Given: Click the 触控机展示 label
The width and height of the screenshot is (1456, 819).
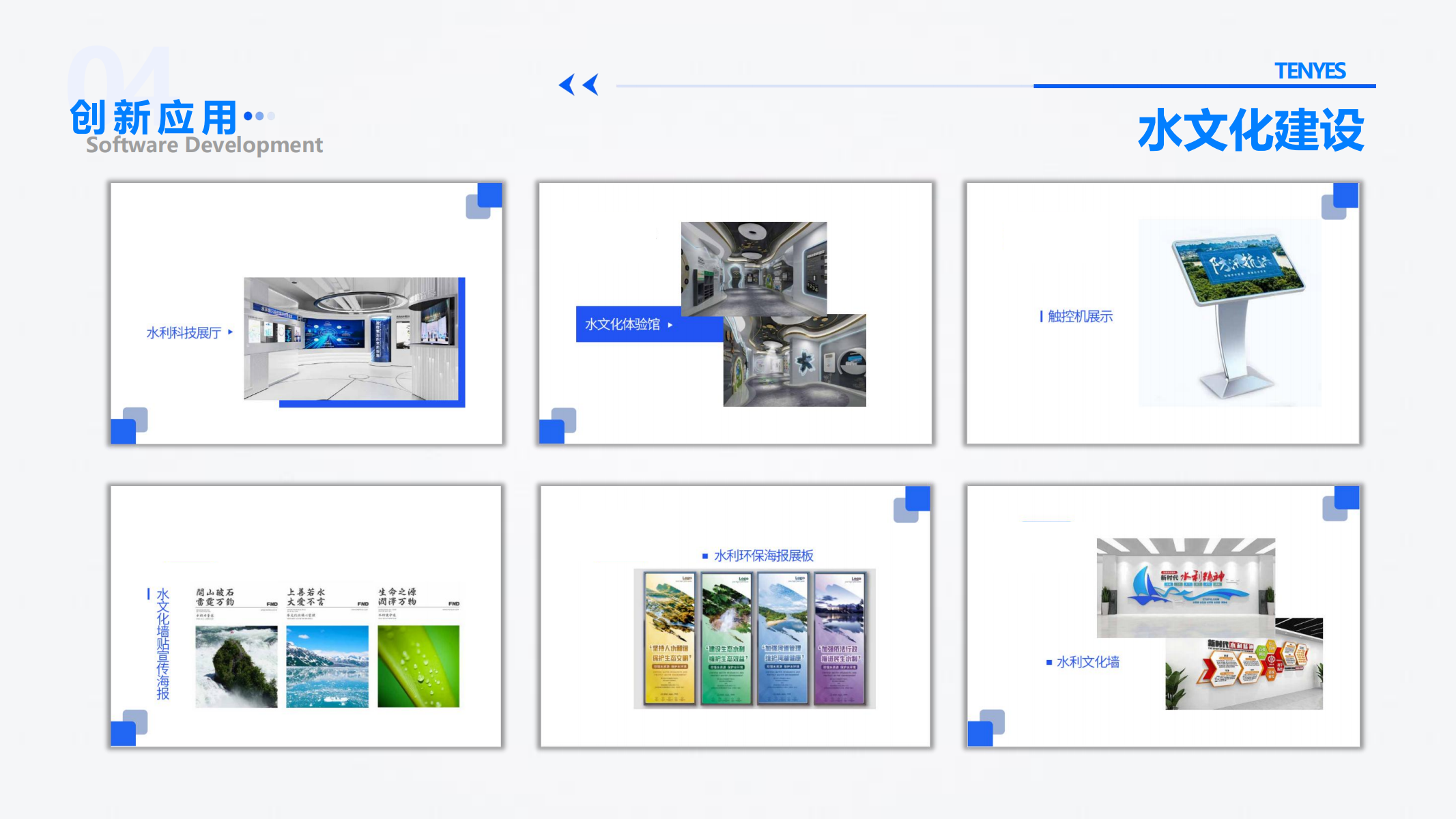Looking at the screenshot, I should [1080, 316].
